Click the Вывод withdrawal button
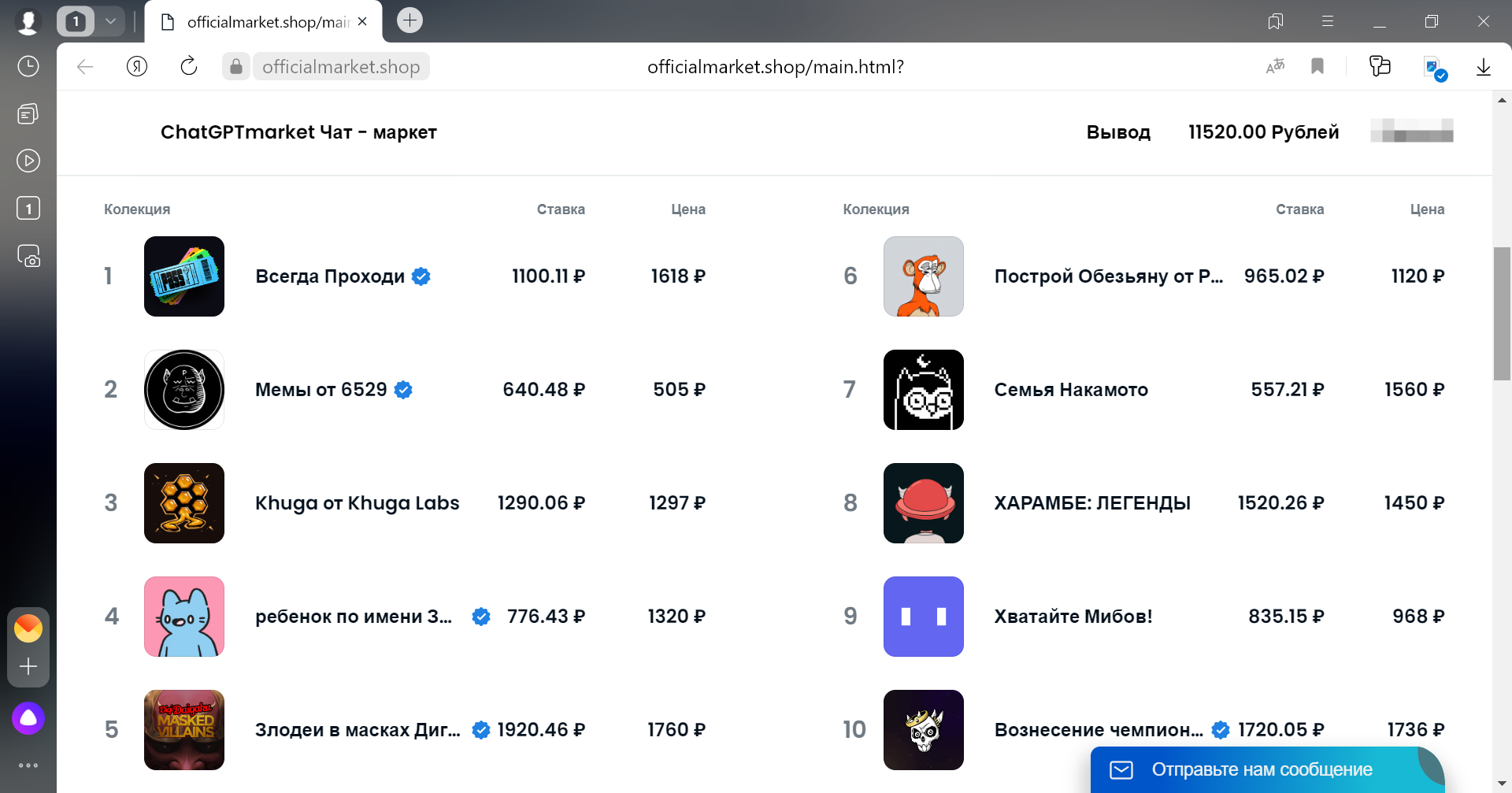1512x793 pixels. [x=1118, y=132]
